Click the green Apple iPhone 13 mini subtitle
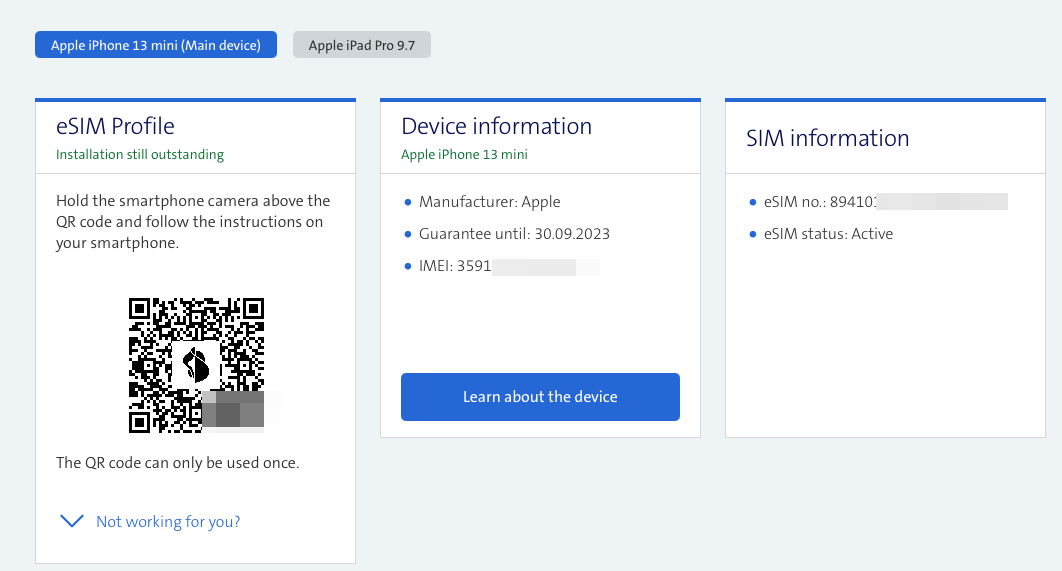Viewport: 1062px width, 571px height. (464, 154)
